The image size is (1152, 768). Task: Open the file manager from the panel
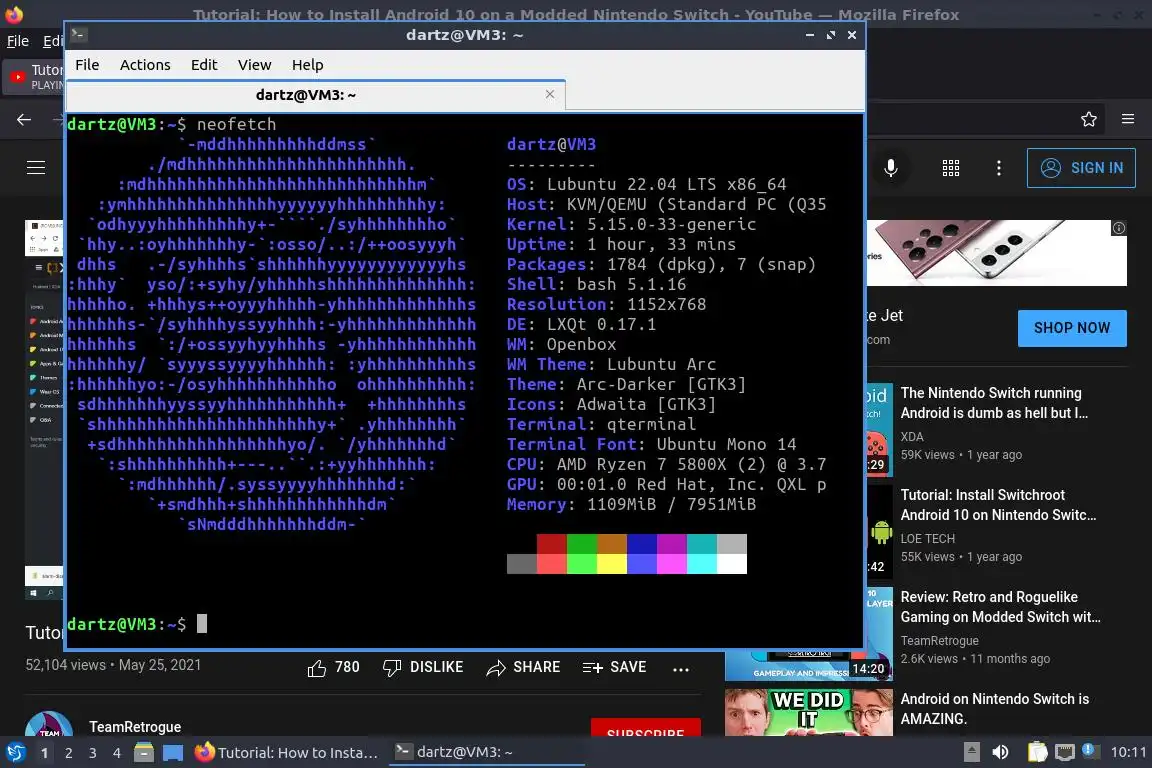pyautogui.click(x=144, y=752)
